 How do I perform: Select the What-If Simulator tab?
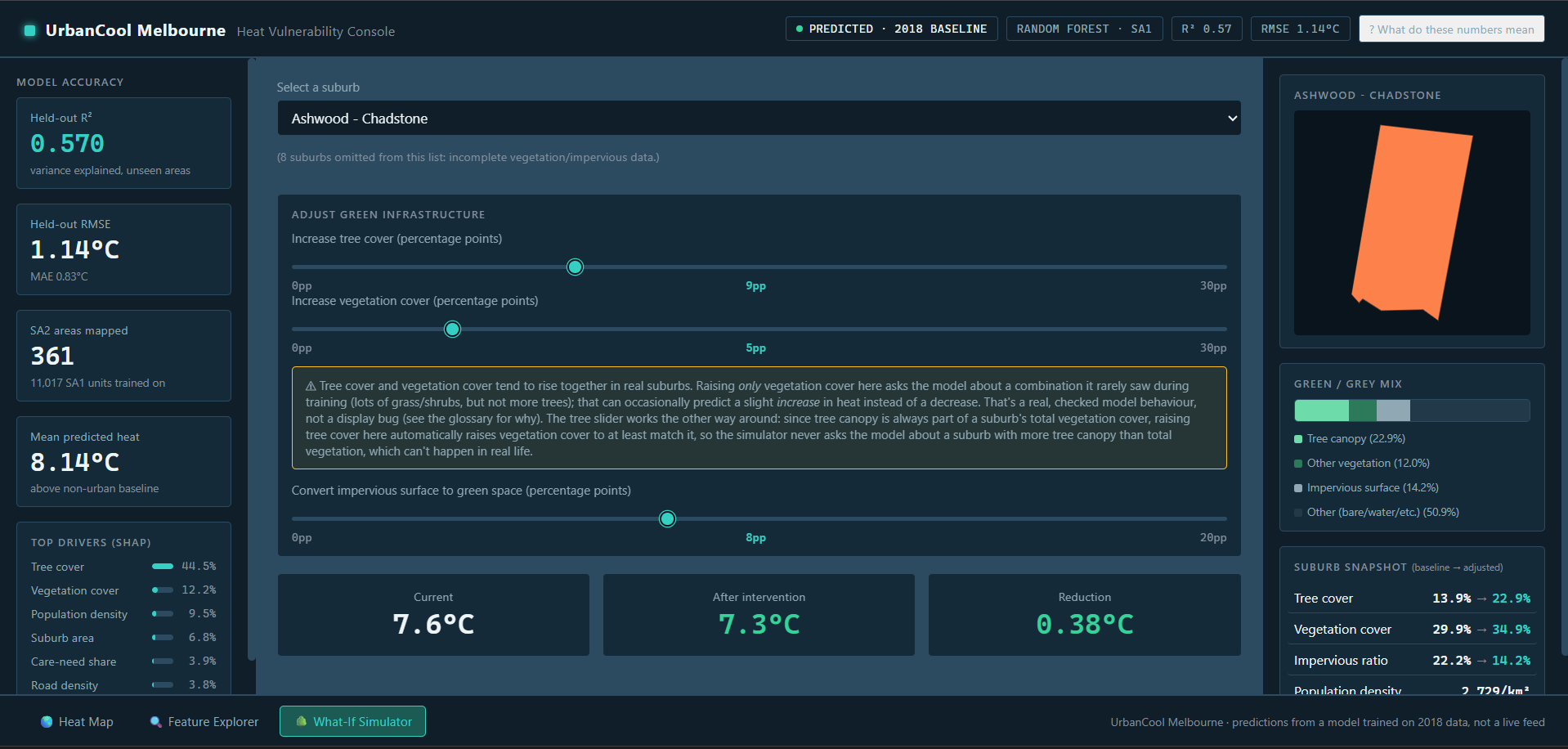[352, 721]
